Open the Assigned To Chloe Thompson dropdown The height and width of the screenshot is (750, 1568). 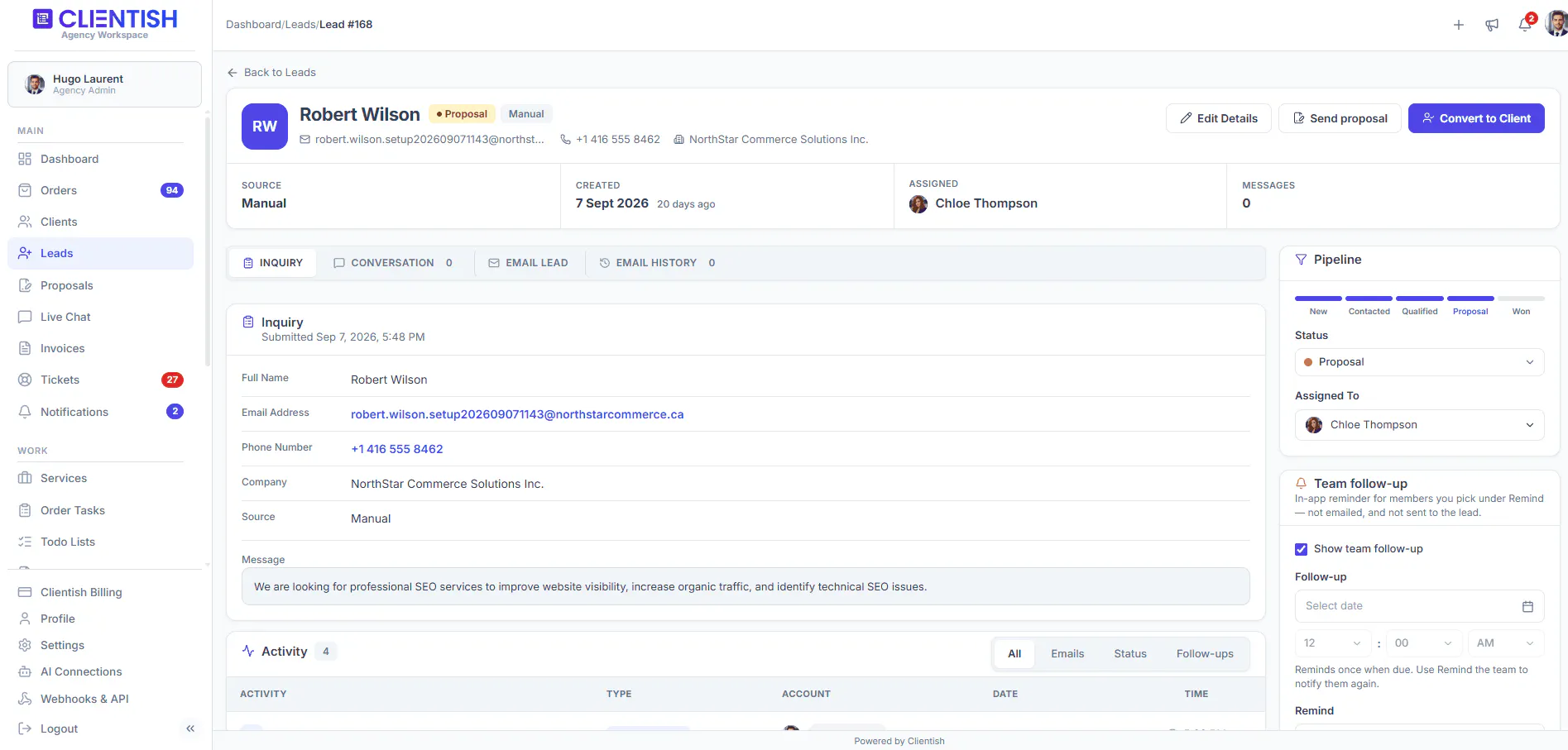pyautogui.click(x=1419, y=425)
